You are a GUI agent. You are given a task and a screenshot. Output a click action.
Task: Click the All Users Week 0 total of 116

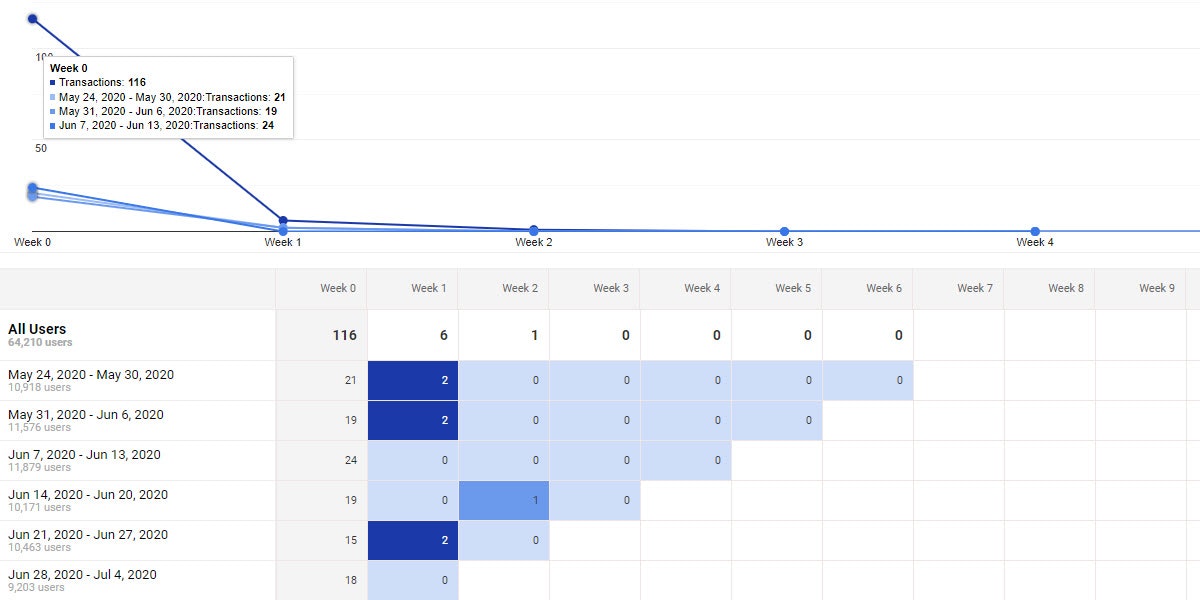pyautogui.click(x=344, y=335)
